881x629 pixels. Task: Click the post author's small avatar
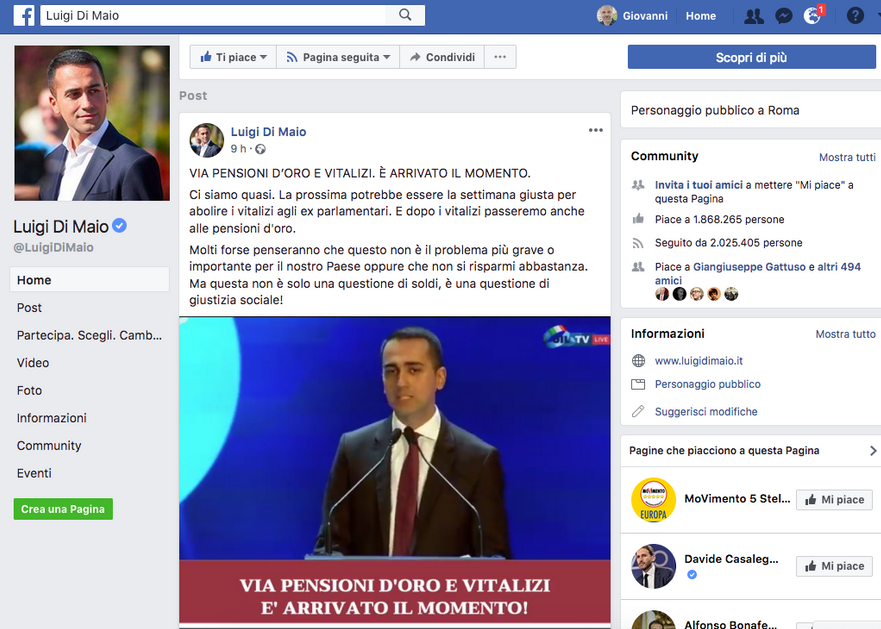tap(206, 140)
